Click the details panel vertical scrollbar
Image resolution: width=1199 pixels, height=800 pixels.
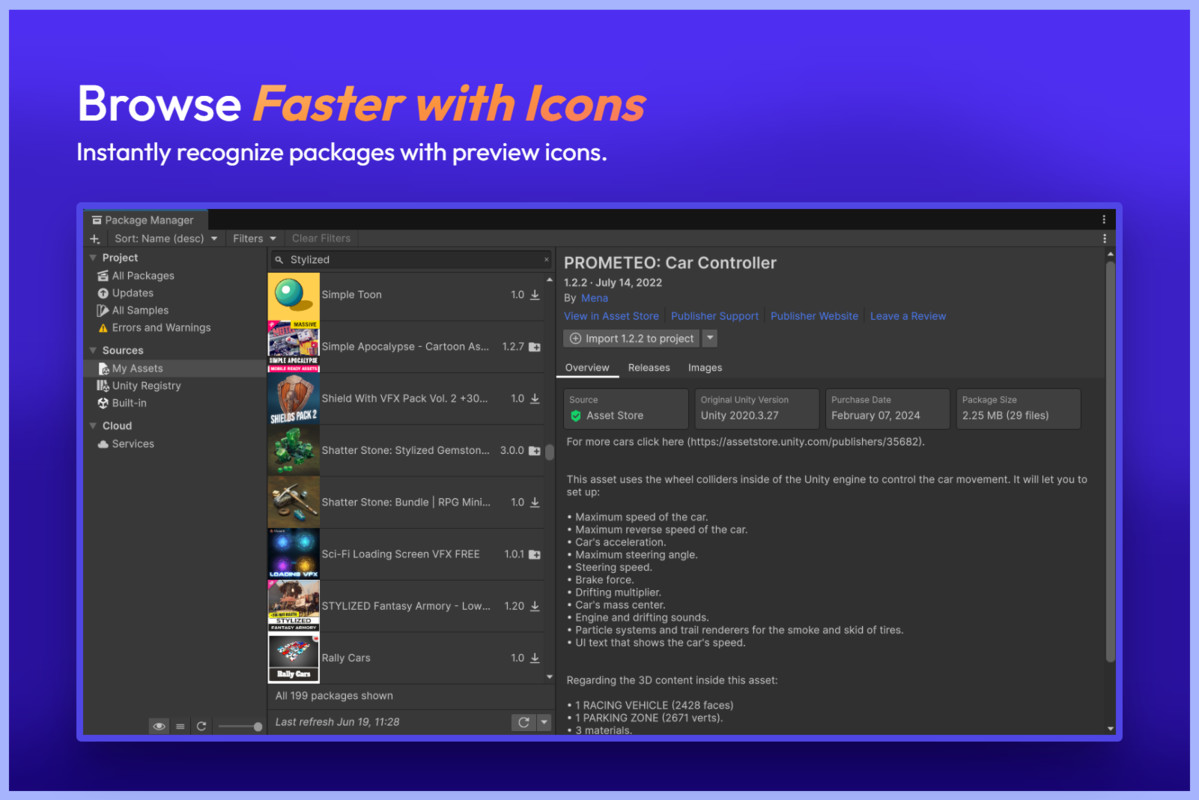1110,461
